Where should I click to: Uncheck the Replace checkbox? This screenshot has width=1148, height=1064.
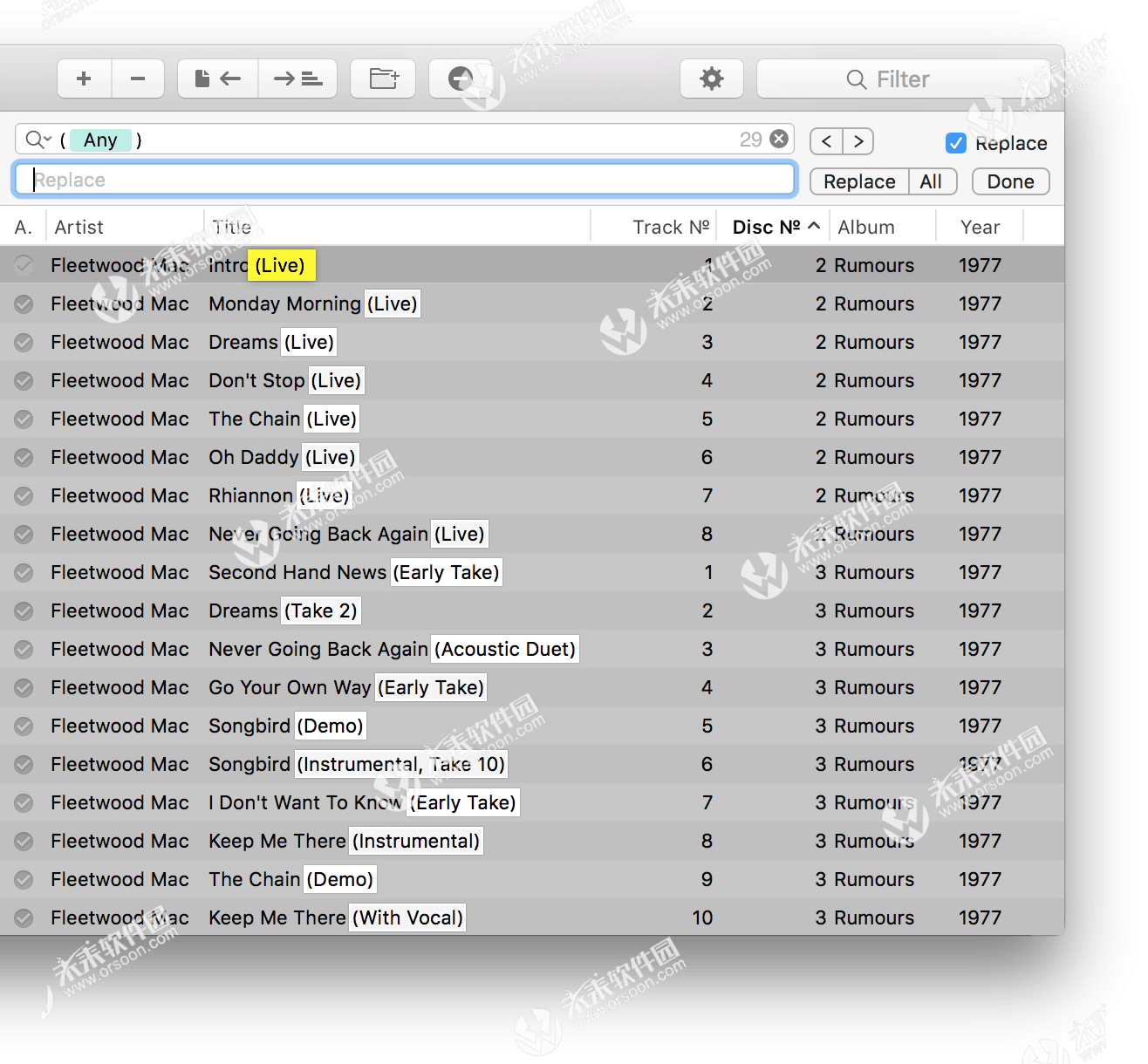956,143
